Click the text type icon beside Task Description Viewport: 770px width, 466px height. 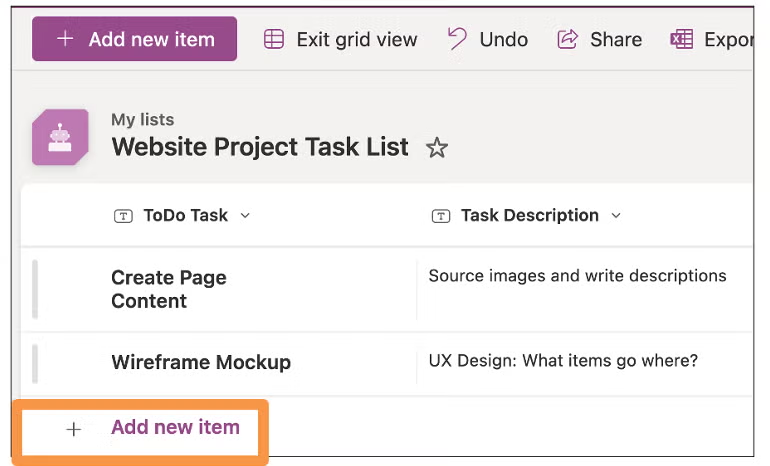[440, 215]
